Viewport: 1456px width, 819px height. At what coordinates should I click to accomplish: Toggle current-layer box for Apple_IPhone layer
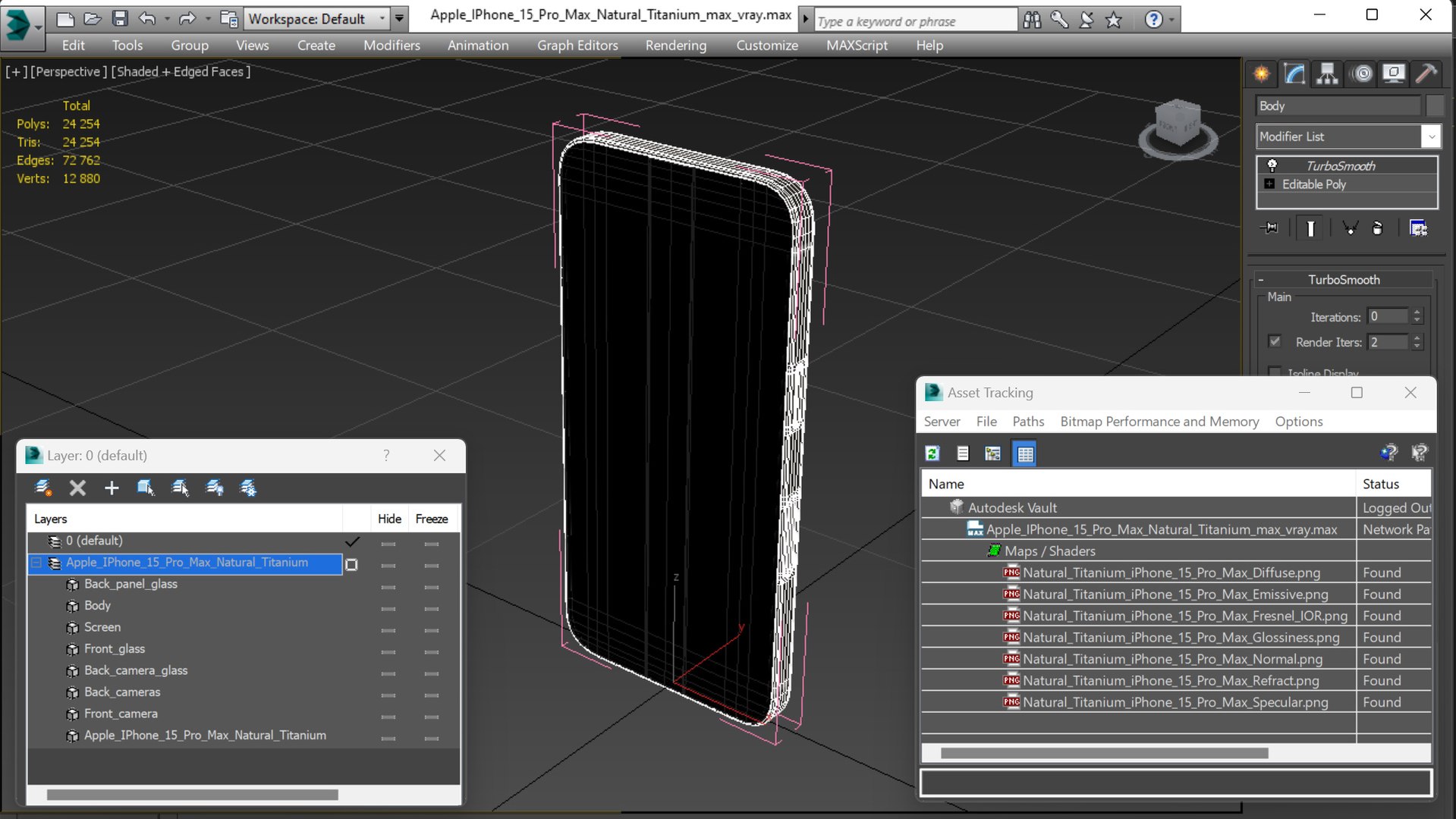point(351,564)
